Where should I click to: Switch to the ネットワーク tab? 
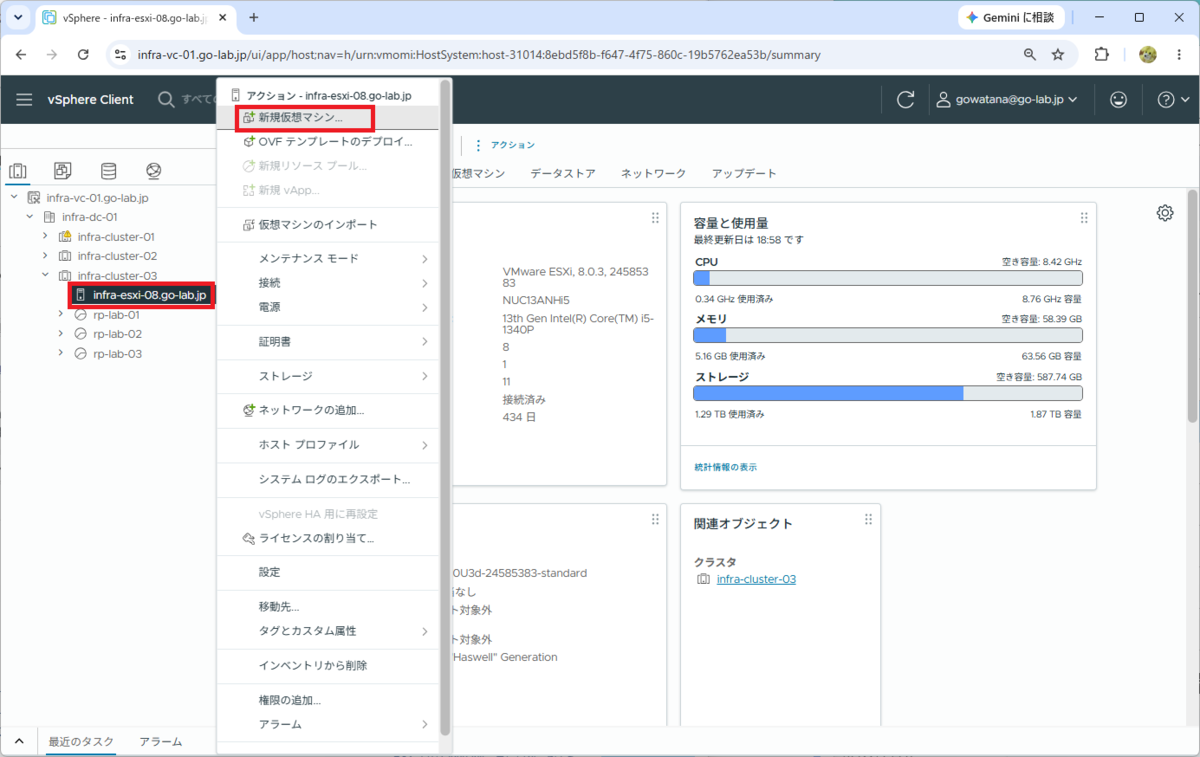(x=653, y=174)
